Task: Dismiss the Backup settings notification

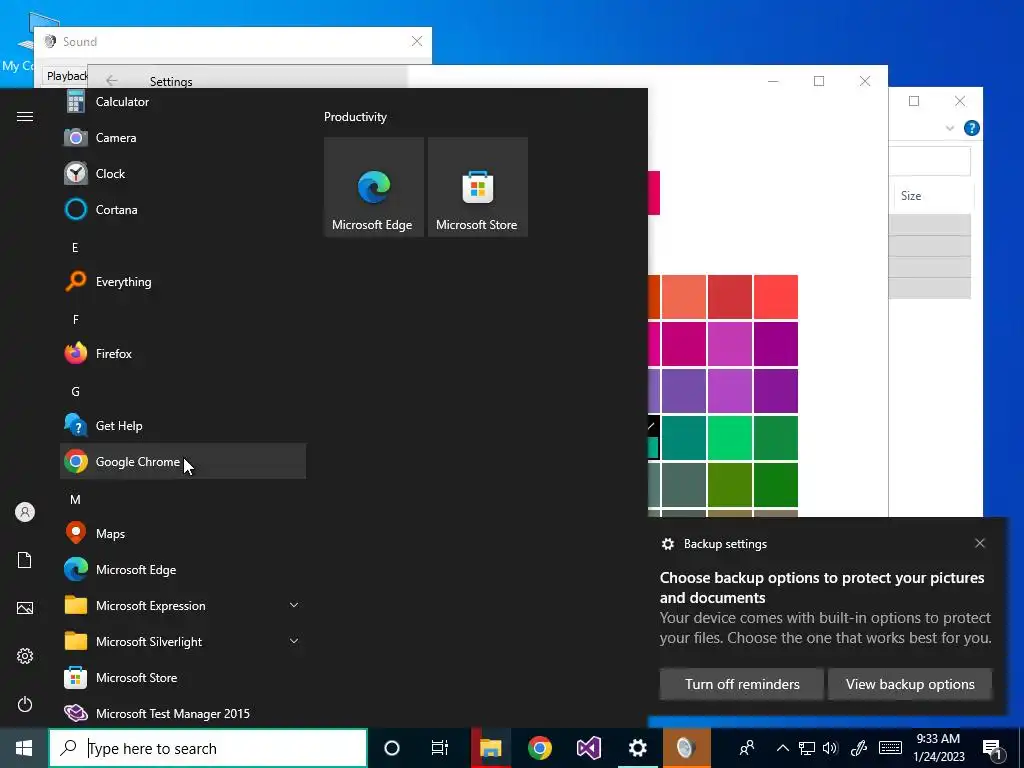Action: click(980, 543)
